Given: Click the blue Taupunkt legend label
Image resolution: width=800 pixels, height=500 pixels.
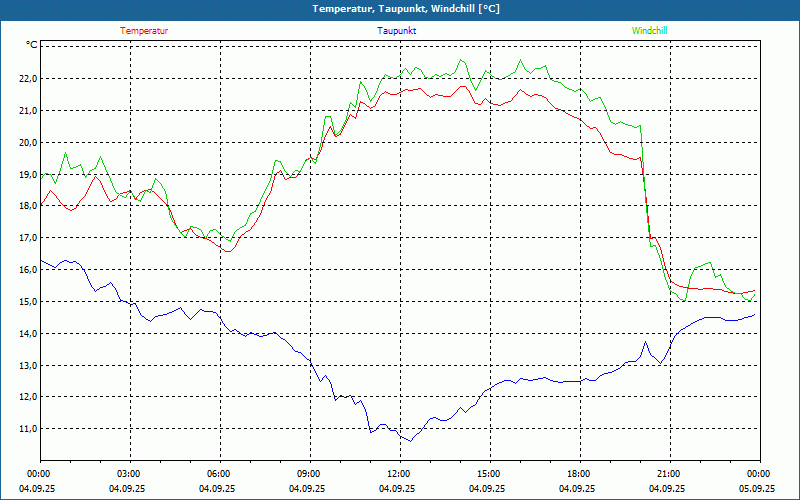Looking at the screenshot, I should click(x=397, y=31).
